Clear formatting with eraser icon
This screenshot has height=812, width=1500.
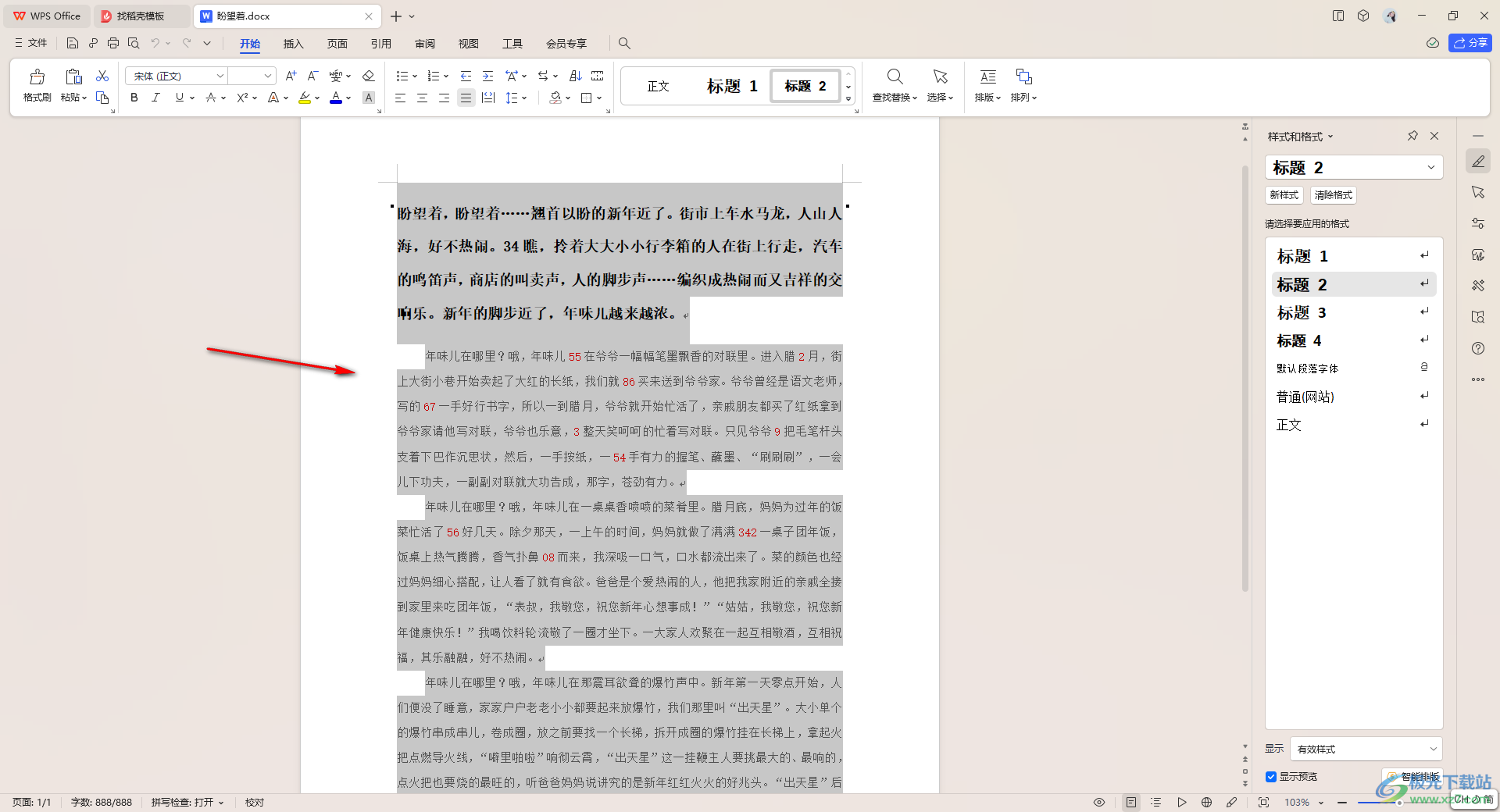(369, 76)
